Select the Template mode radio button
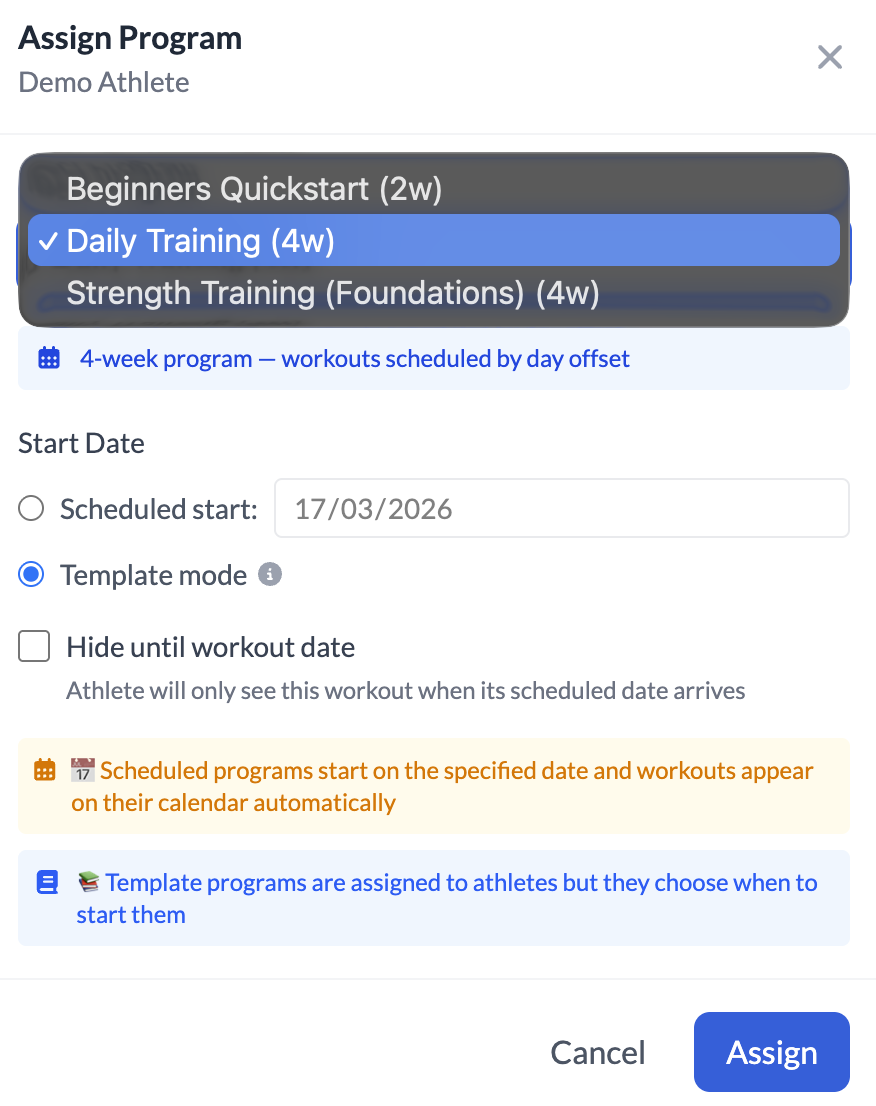Screen dimensions: 876x1106 (31, 575)
